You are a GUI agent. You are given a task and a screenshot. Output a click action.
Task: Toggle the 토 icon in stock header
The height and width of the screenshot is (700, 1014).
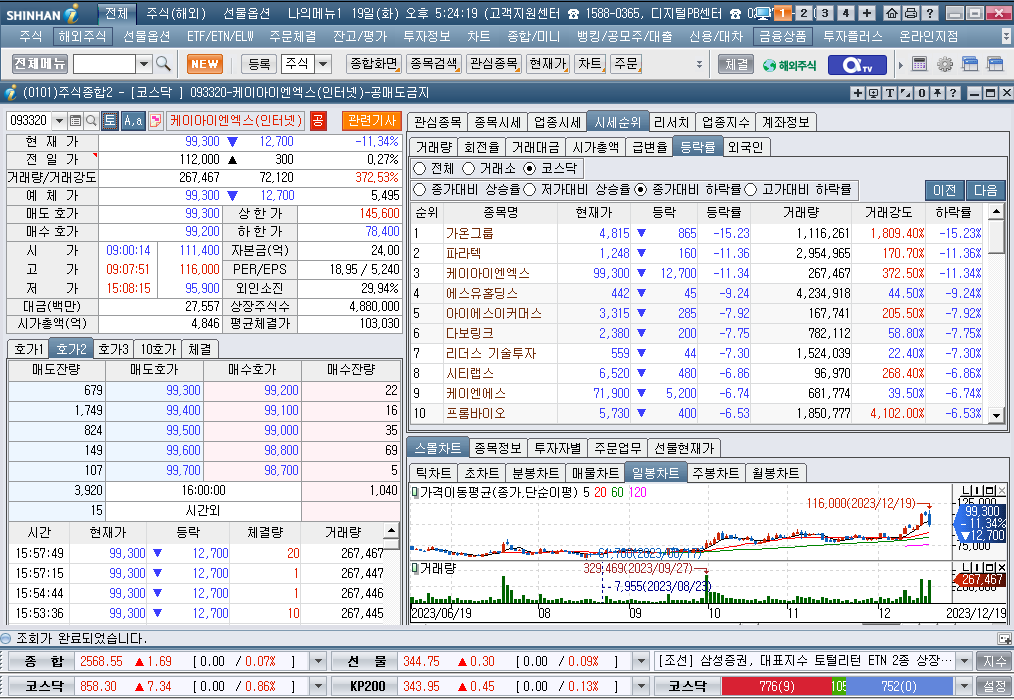tap(110, 120)
